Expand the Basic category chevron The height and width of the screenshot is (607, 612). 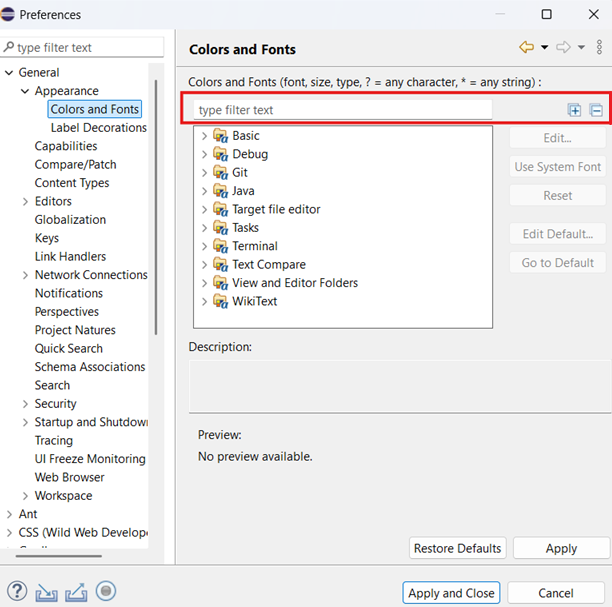click(204, 136)
